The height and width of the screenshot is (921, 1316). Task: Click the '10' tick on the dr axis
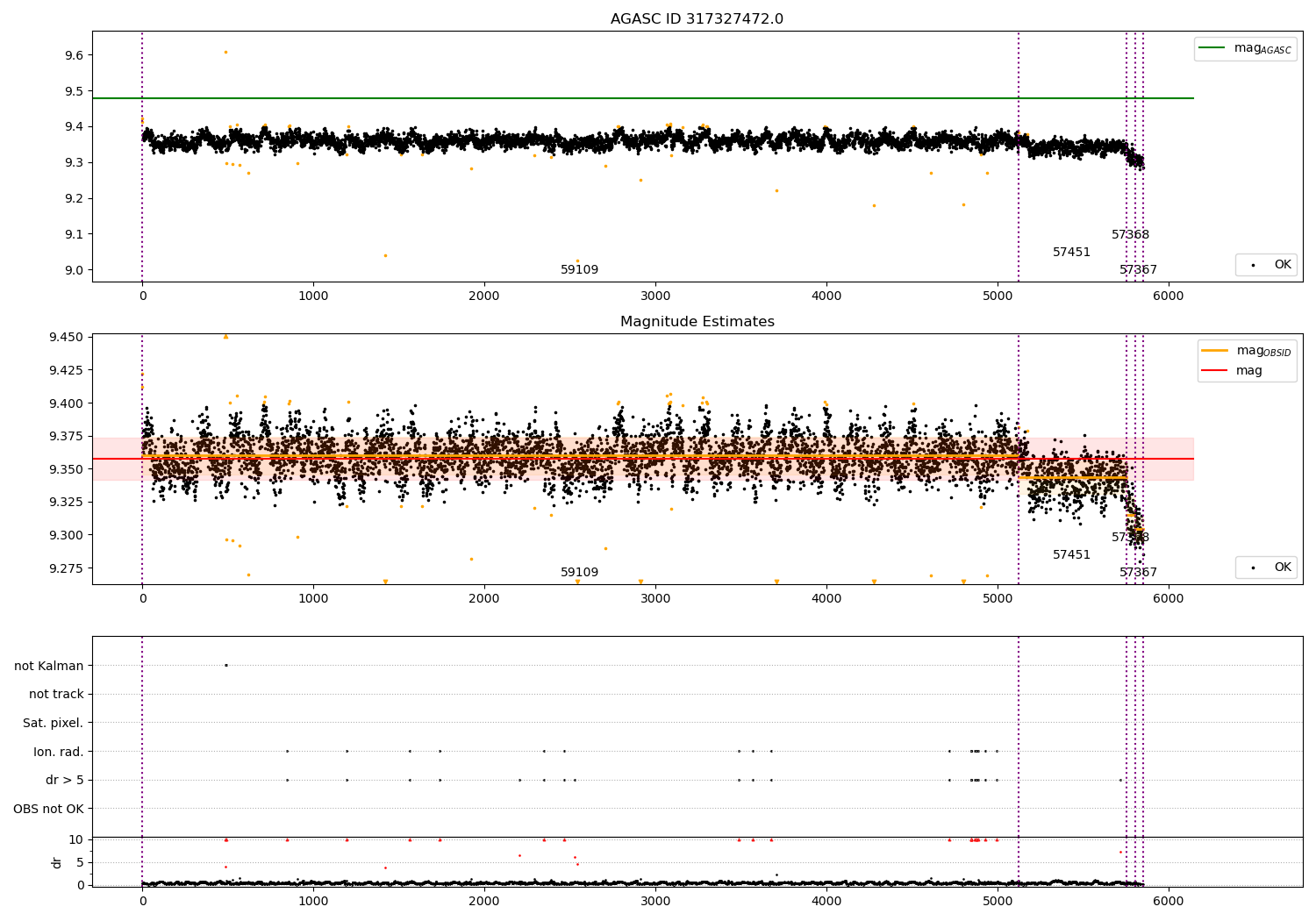76,839
